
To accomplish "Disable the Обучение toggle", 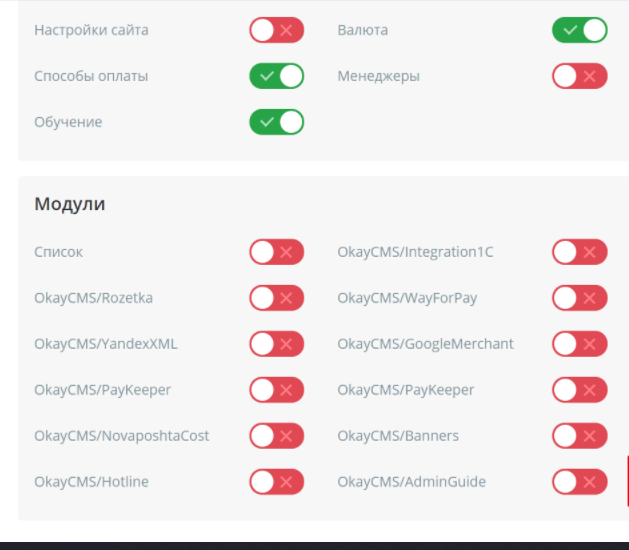I will pyautogui.click(x=276, y=122).
